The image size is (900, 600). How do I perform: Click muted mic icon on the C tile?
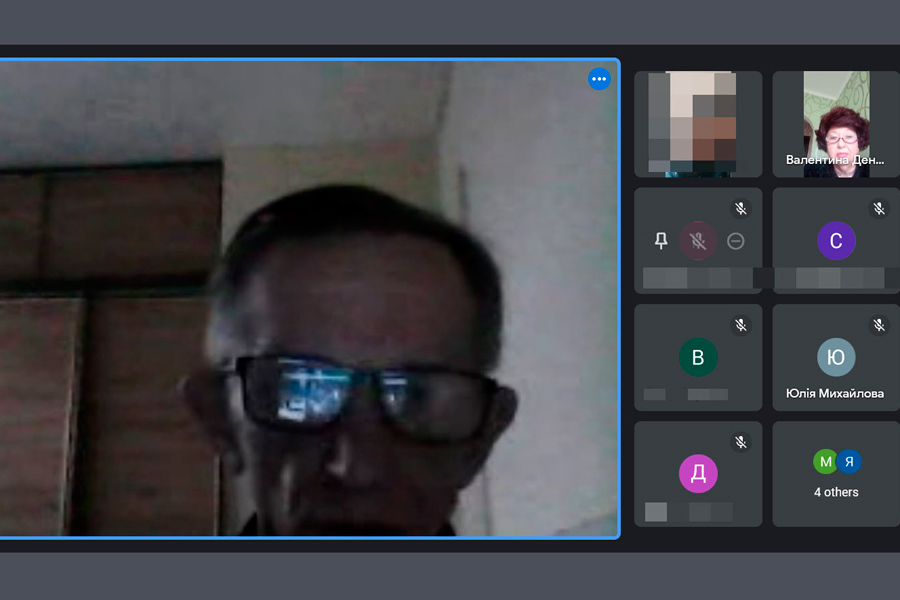click(x=879, y=208)
